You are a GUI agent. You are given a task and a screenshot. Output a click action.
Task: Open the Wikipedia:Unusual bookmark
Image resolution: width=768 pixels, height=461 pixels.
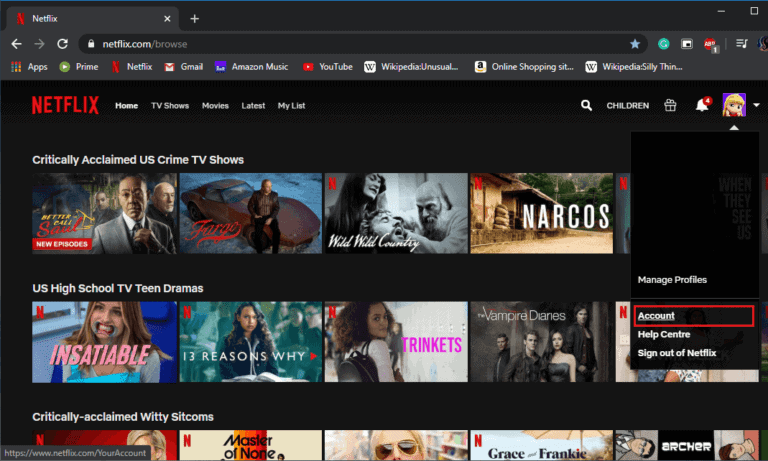[411, 67]
